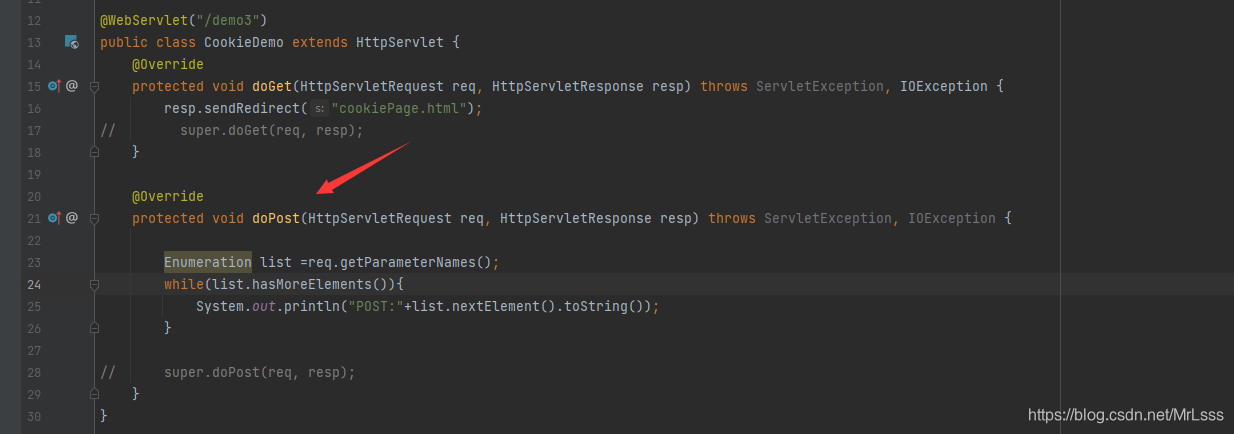Click ServletException in the doGet signature
1234x434 pixels.
(x=820, y=86)
